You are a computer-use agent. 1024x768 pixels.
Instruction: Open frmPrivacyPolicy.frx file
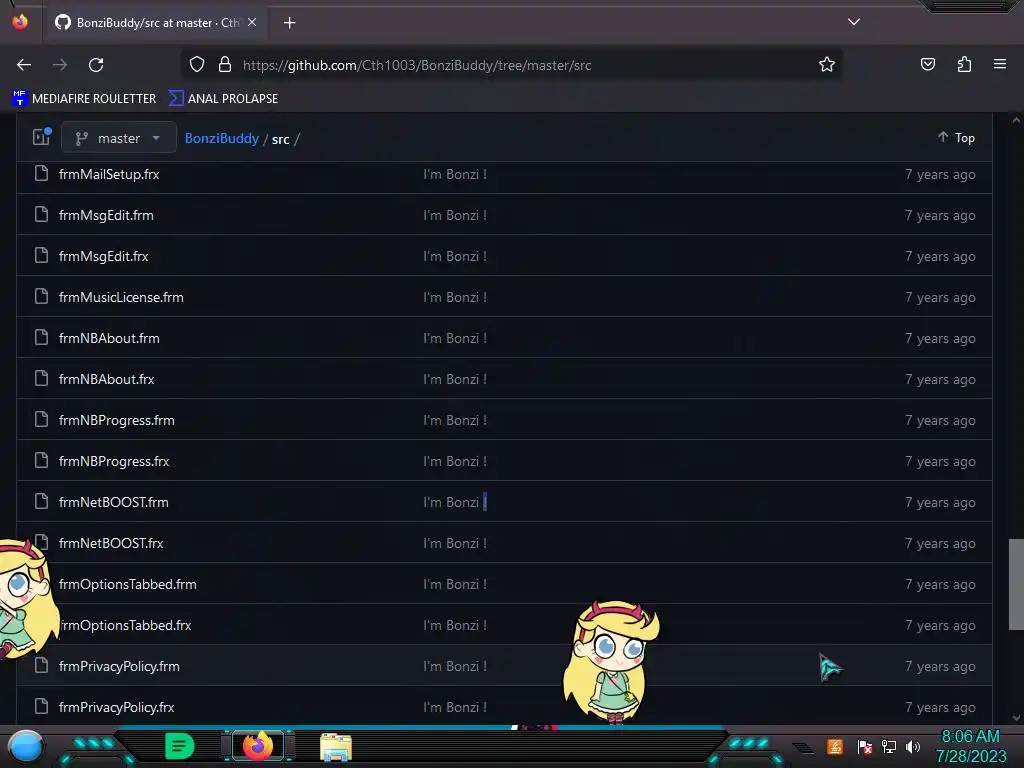117,707
